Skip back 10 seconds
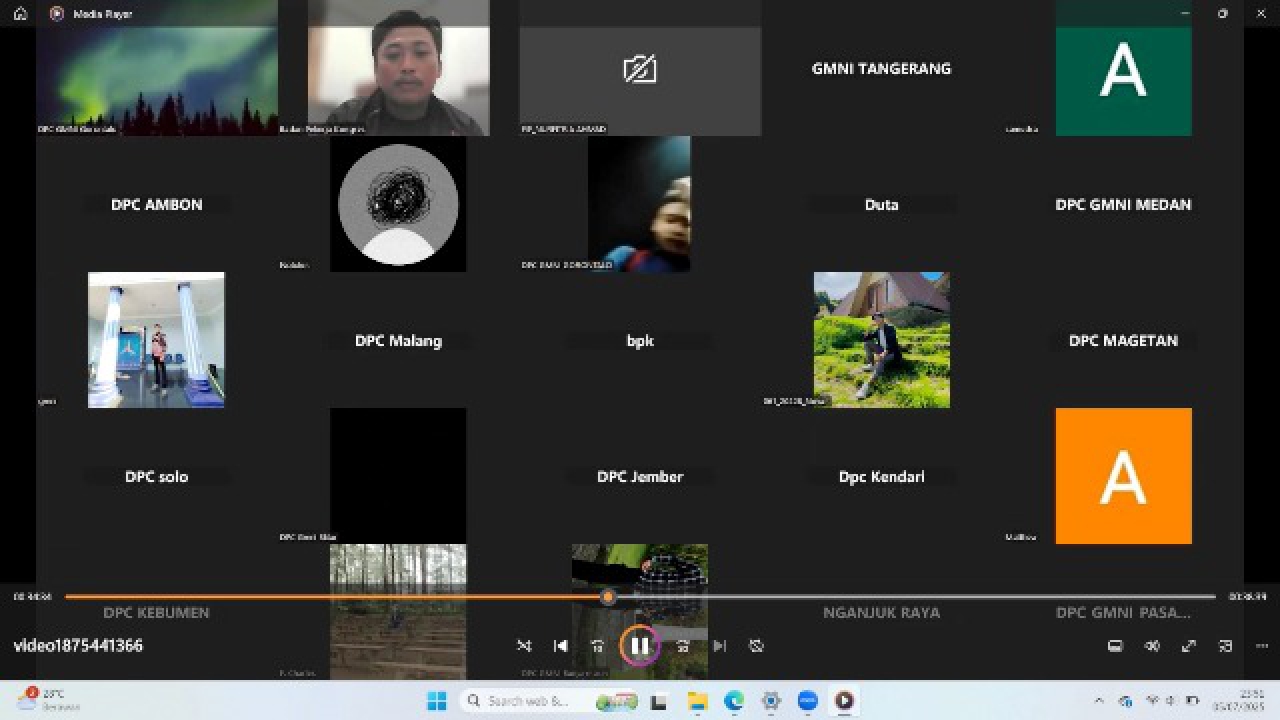This screenshot has height=720, width=1280. coord(597,646)
